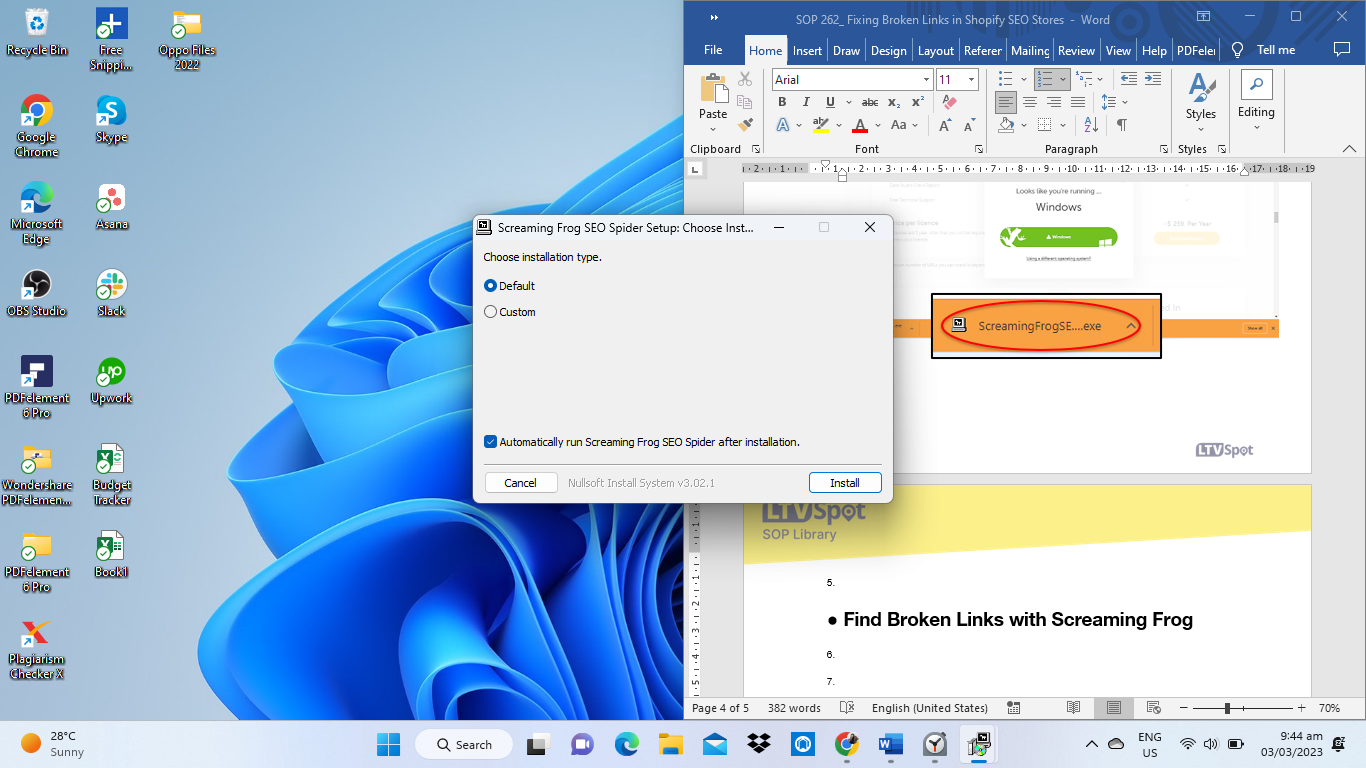
Task: Apply multilevel list formatting
Action: click(1086, 79)
